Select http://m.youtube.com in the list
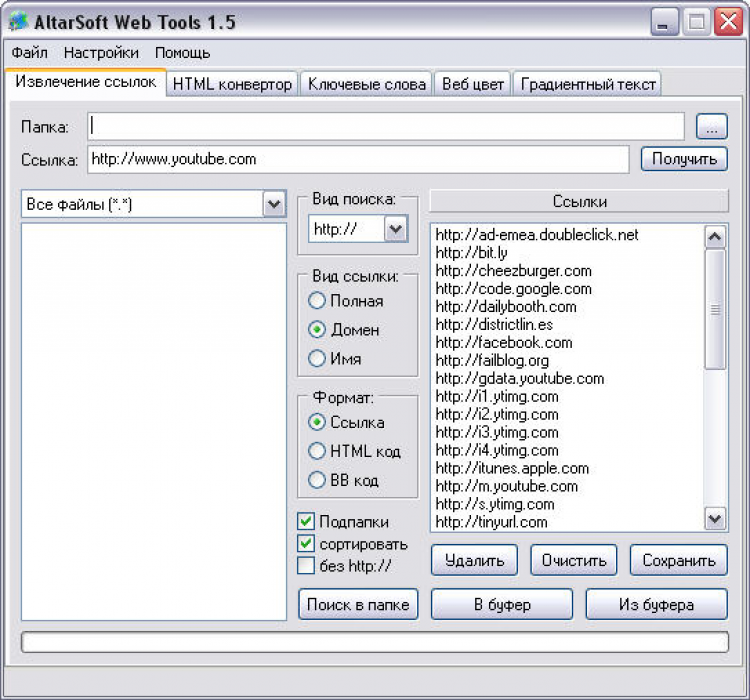 click(507, 486)
